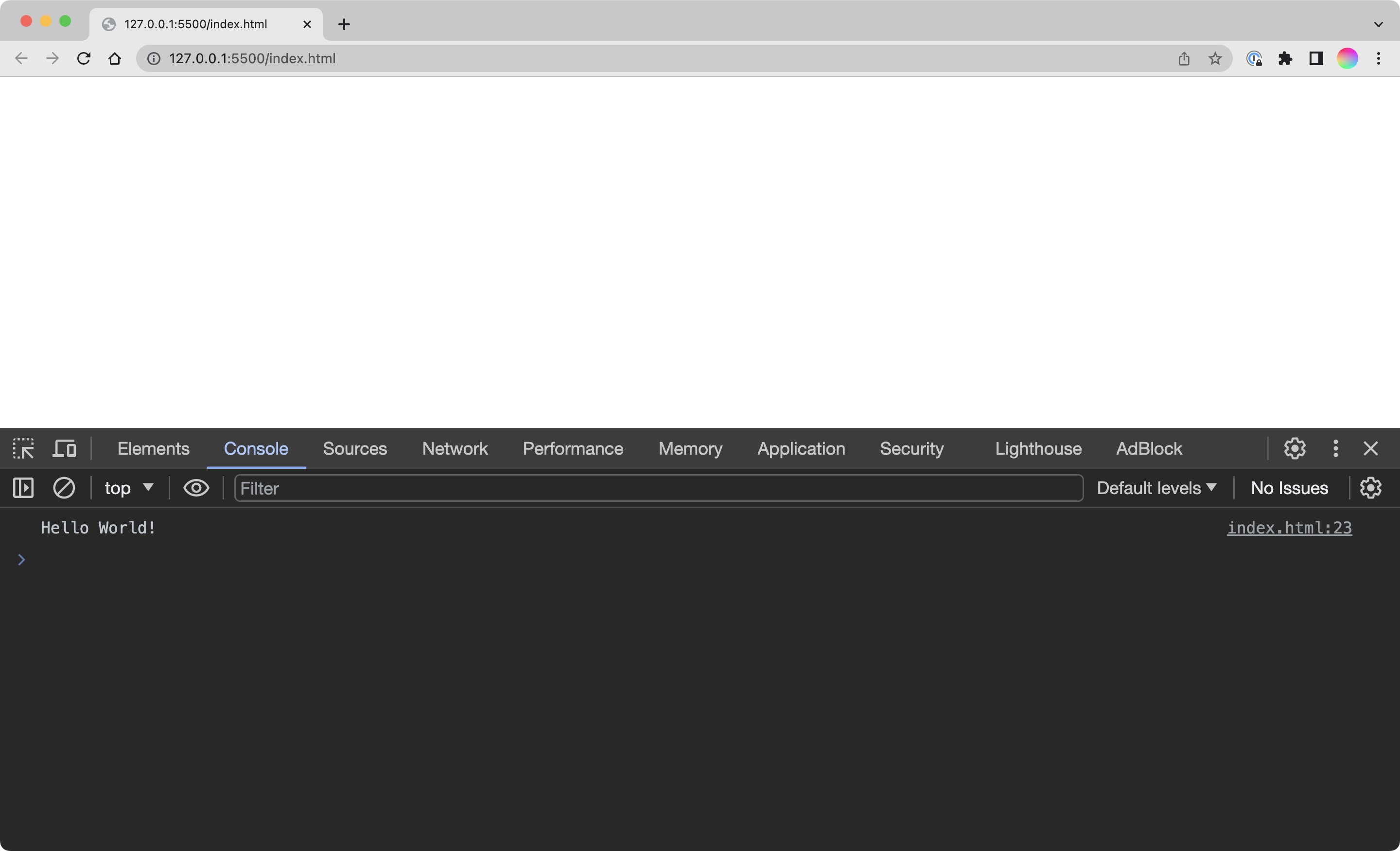Open the Default levels dropdown
The width and height of the screenshot is (1400, 851).
pos(1156,488)
